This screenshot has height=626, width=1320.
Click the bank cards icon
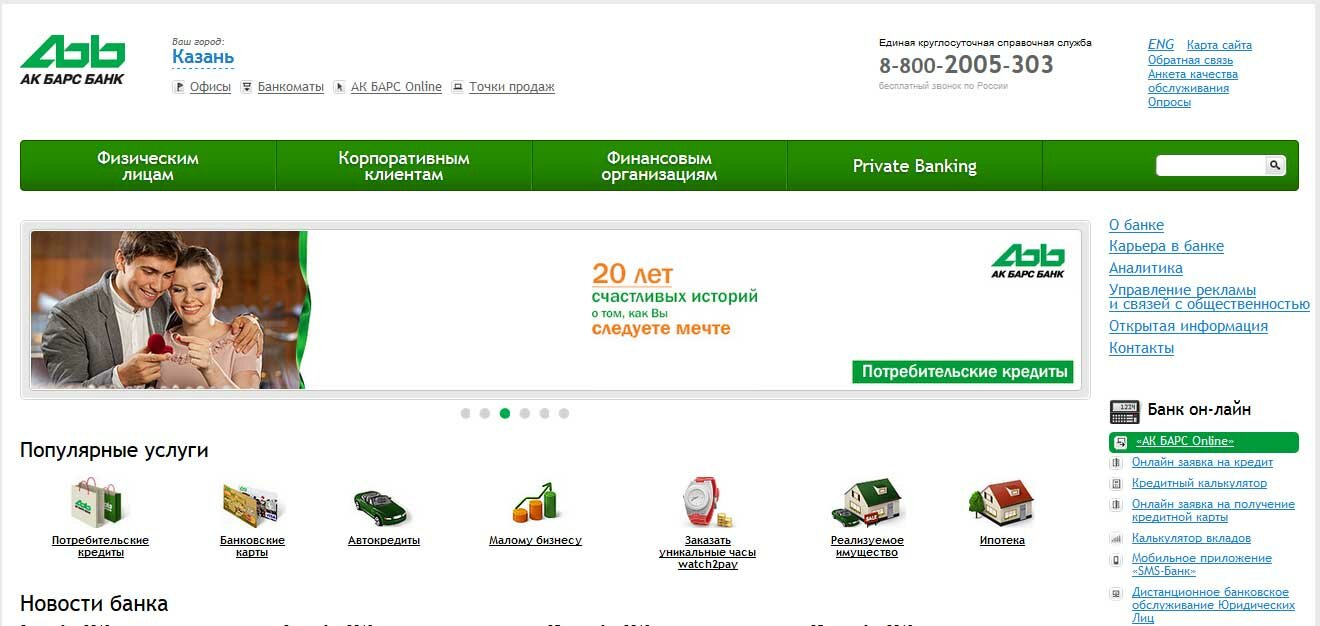[252, 506]
